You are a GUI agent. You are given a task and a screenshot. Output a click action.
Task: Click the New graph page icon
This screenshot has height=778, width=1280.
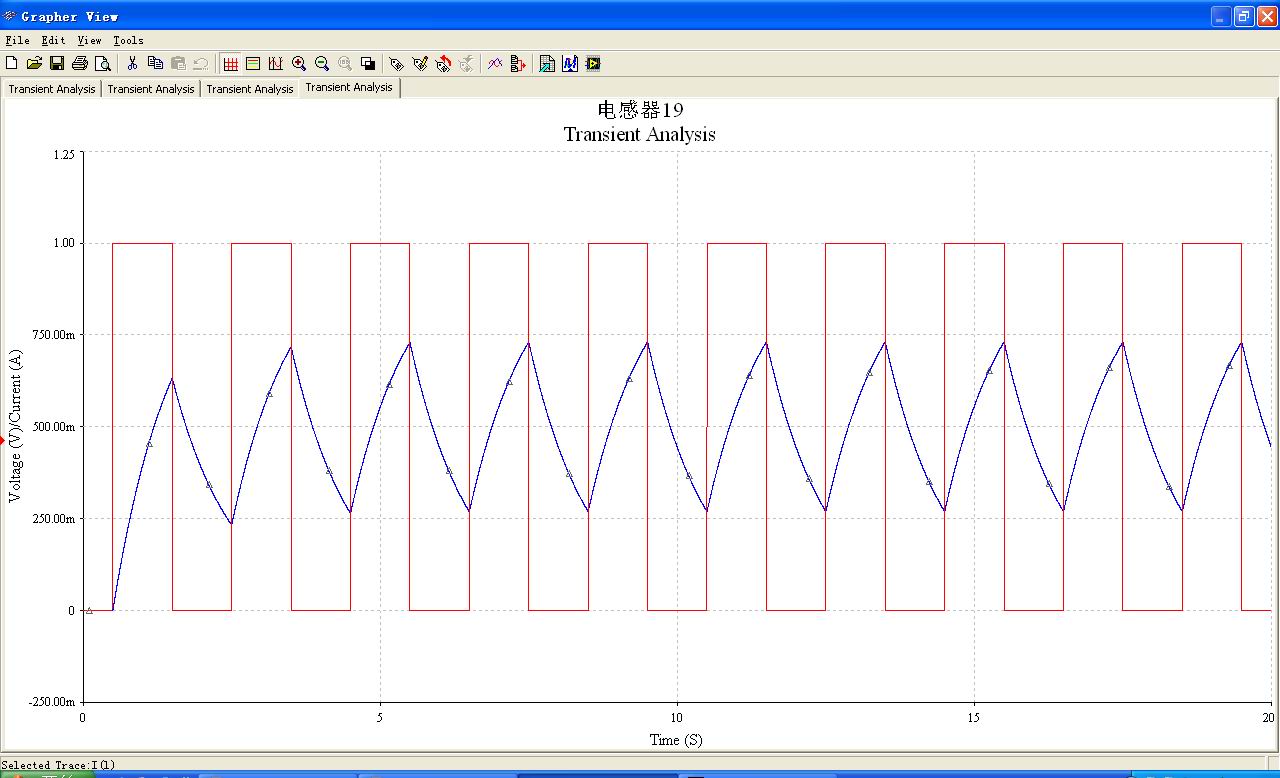point(12,63)
